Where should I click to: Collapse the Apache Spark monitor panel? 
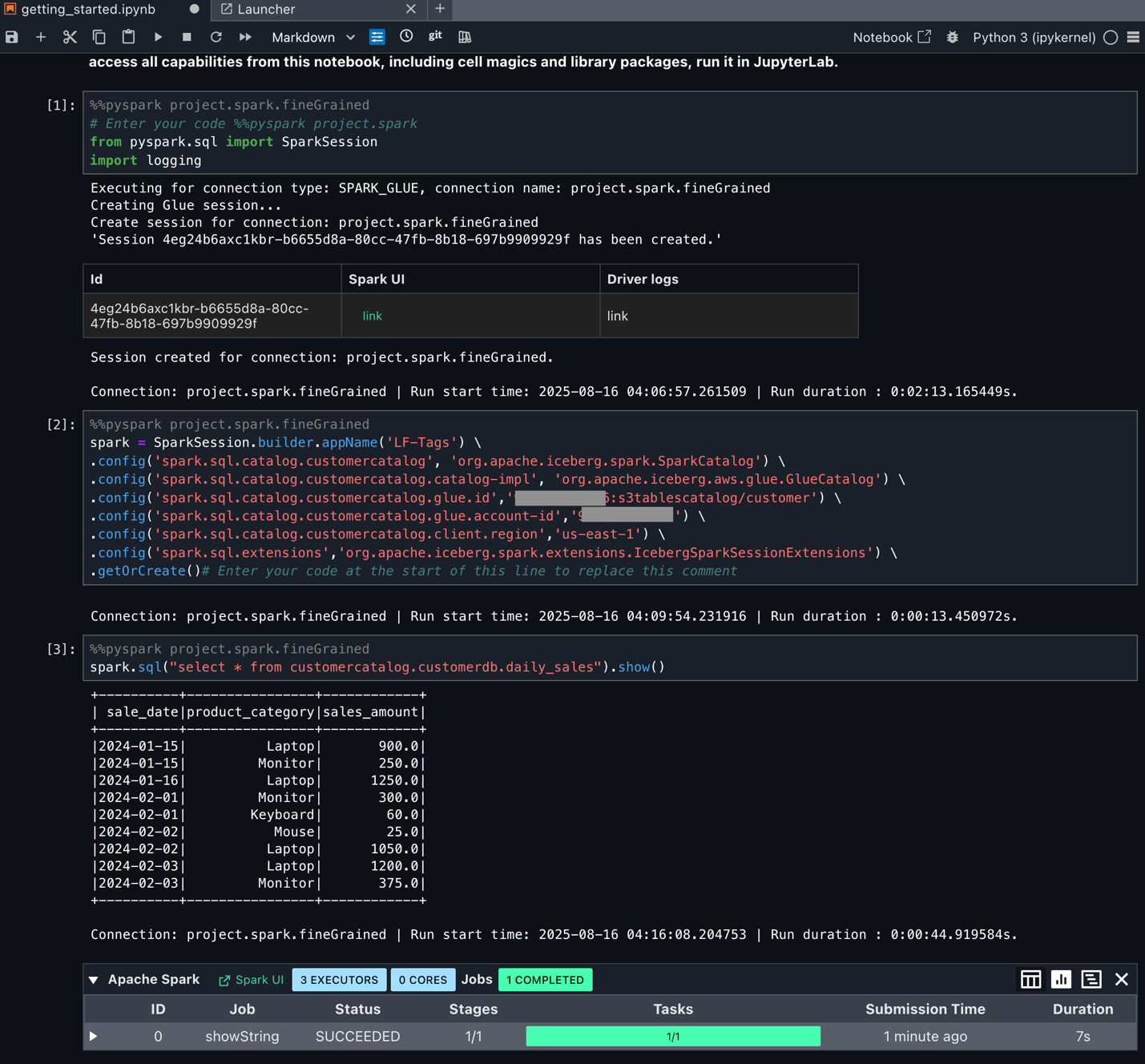94,980
